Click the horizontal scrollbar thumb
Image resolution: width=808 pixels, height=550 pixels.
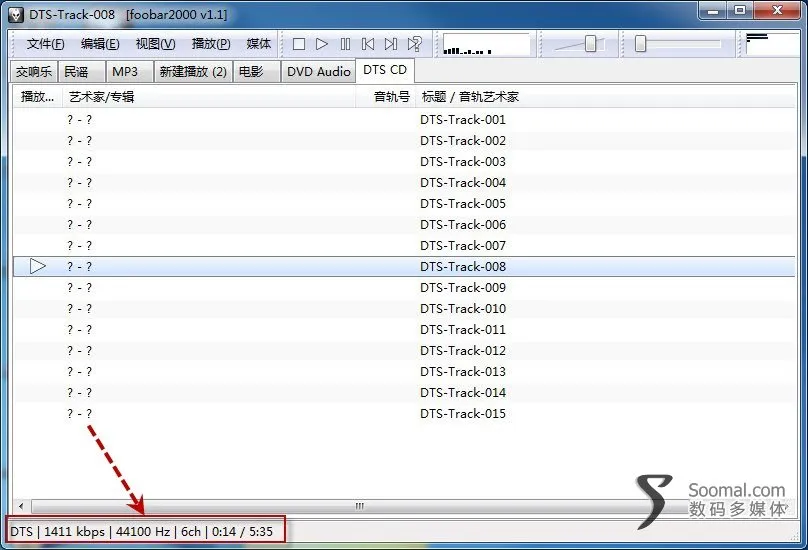coord(359,506)
